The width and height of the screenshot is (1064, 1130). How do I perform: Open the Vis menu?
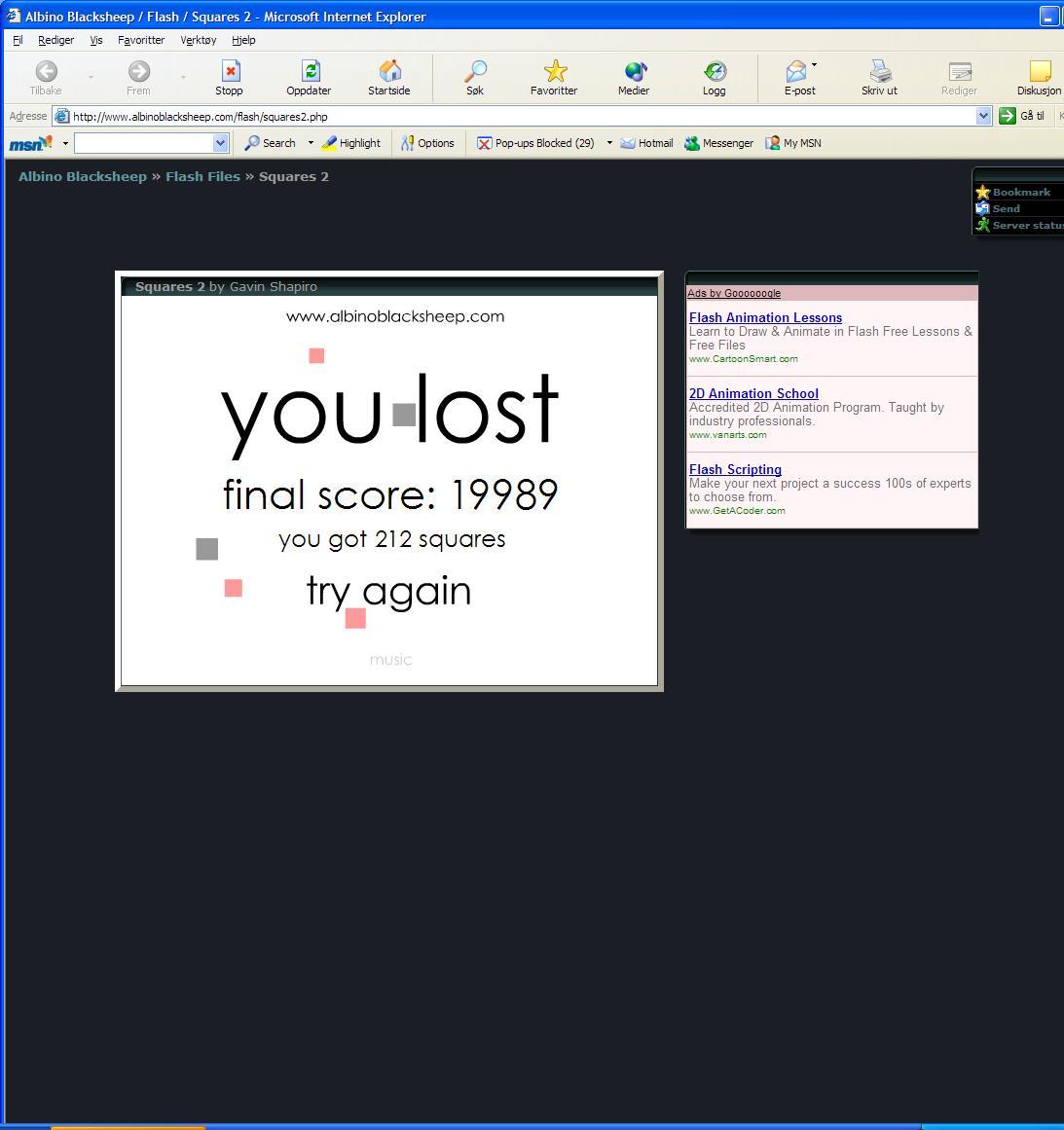click(96, 40)
